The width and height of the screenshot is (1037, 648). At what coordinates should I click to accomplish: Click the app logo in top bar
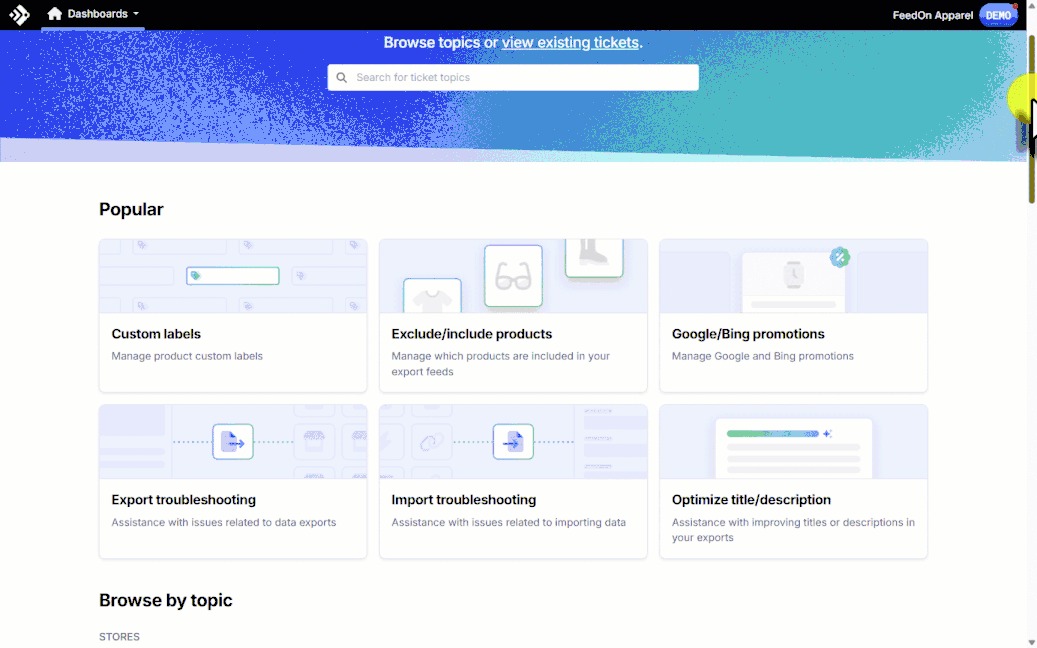pos(19,14)
